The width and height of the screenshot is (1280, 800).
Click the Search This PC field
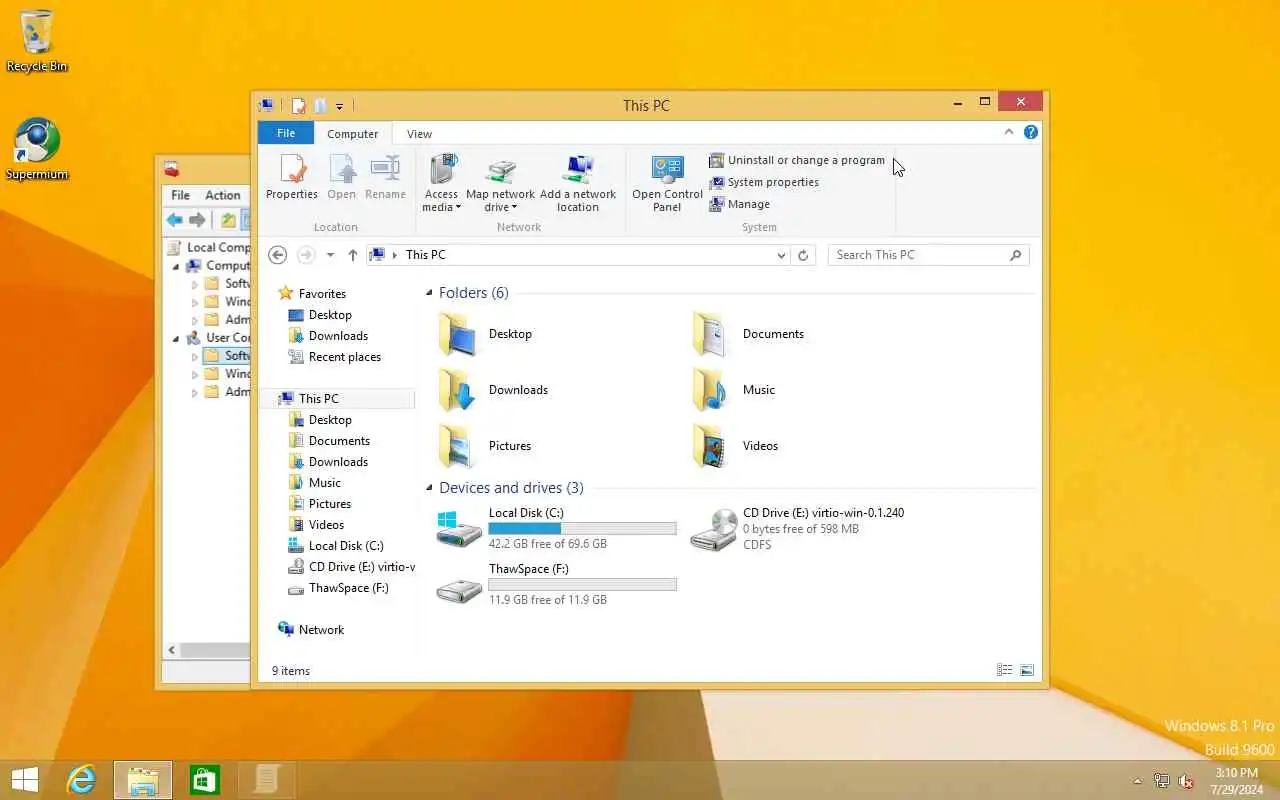click(x=928, y=255)
